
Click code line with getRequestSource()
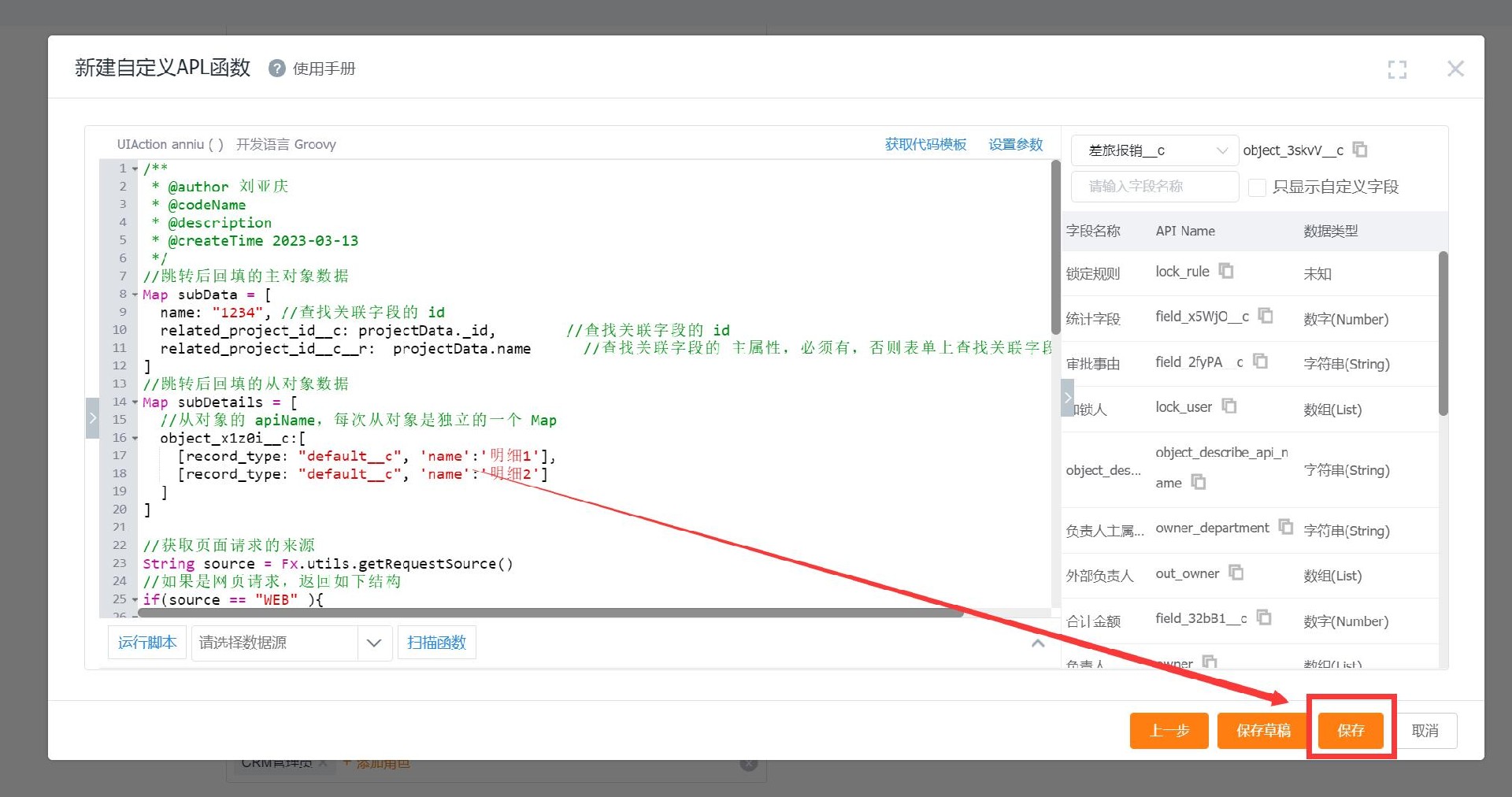pyautogui.click(x=328, y=564)
